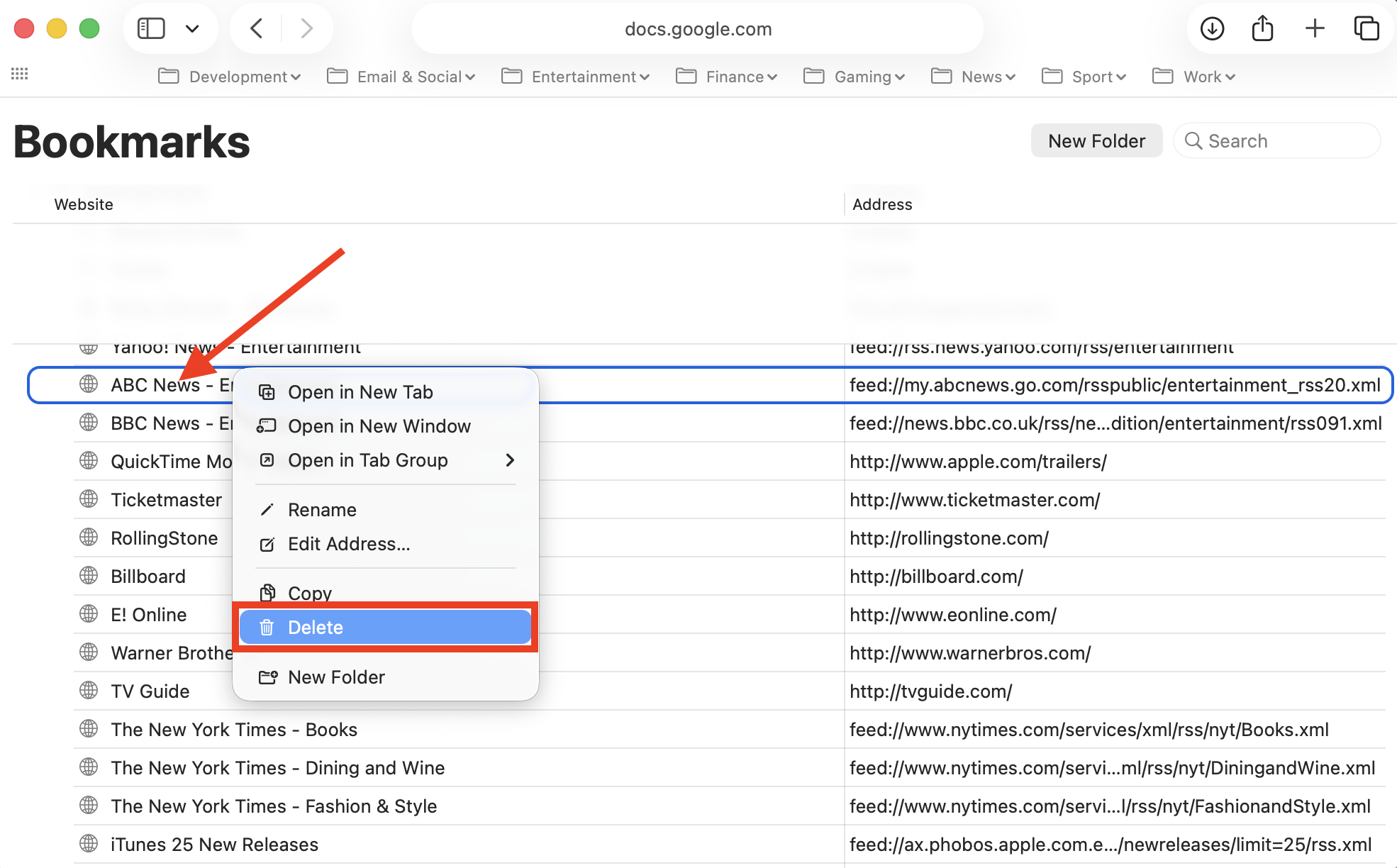Open the Downloads indicator
Screen dimensions: 1397x868
(1212, 28)
